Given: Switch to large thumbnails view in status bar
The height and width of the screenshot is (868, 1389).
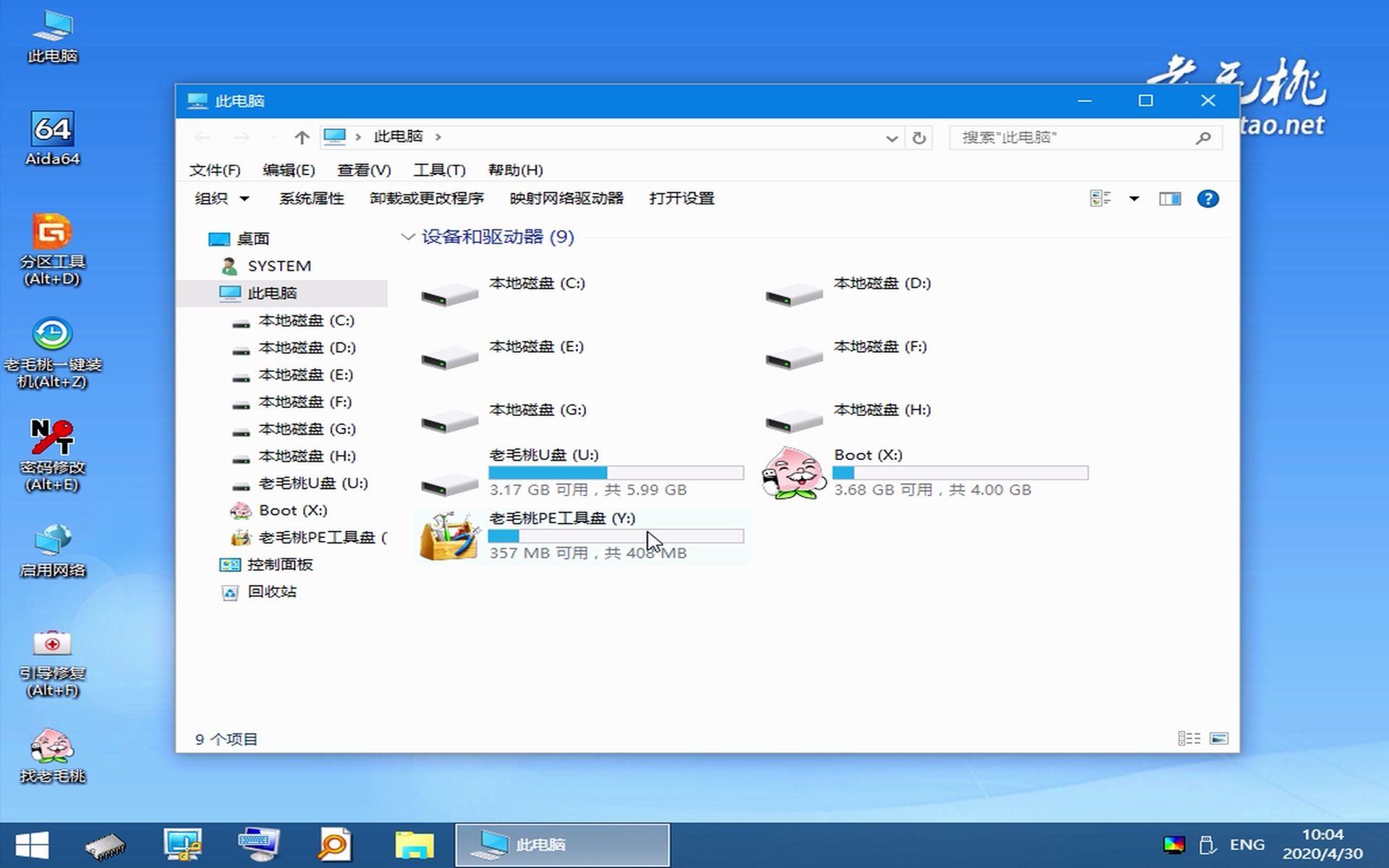Looking at the screenshot, I should tap(1219, 739).
